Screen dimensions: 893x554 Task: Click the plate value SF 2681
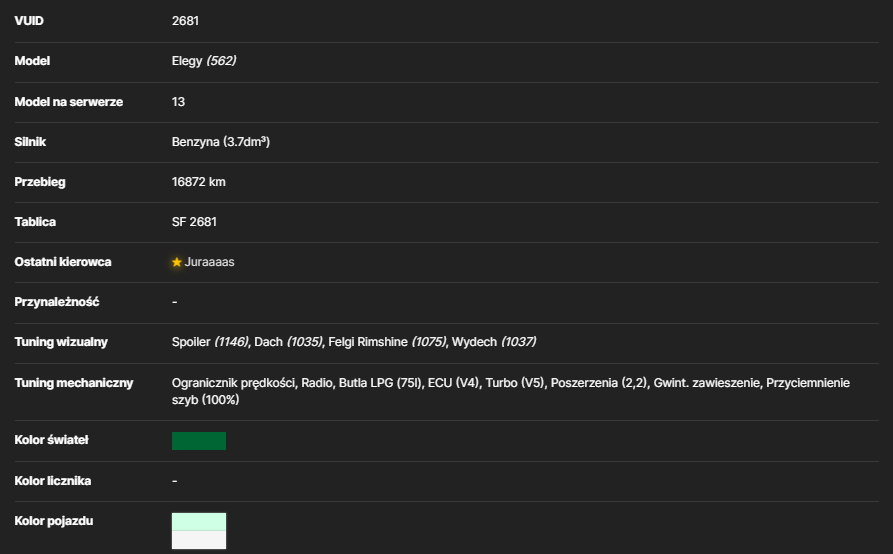tap(194, 222)
